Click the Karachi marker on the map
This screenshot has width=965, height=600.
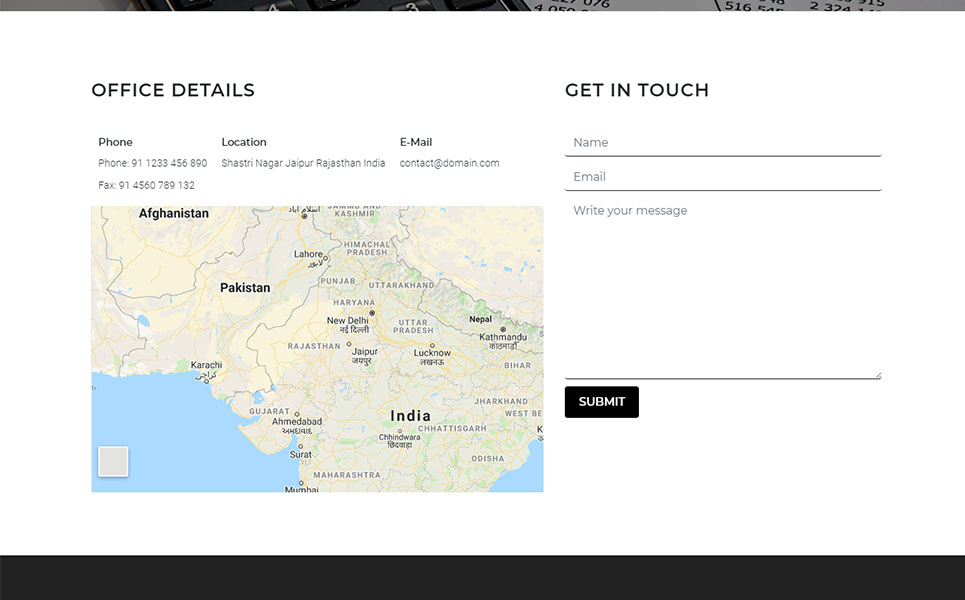click(207, 380)
